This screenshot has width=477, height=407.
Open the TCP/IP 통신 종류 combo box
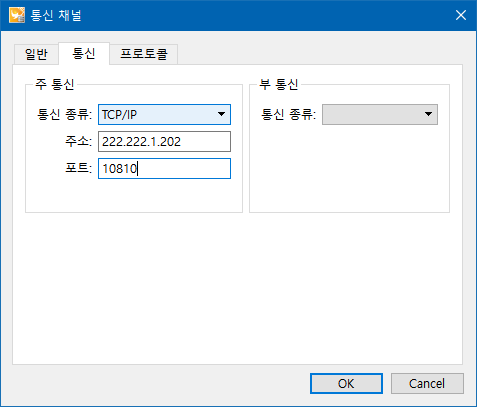point(164,115)
